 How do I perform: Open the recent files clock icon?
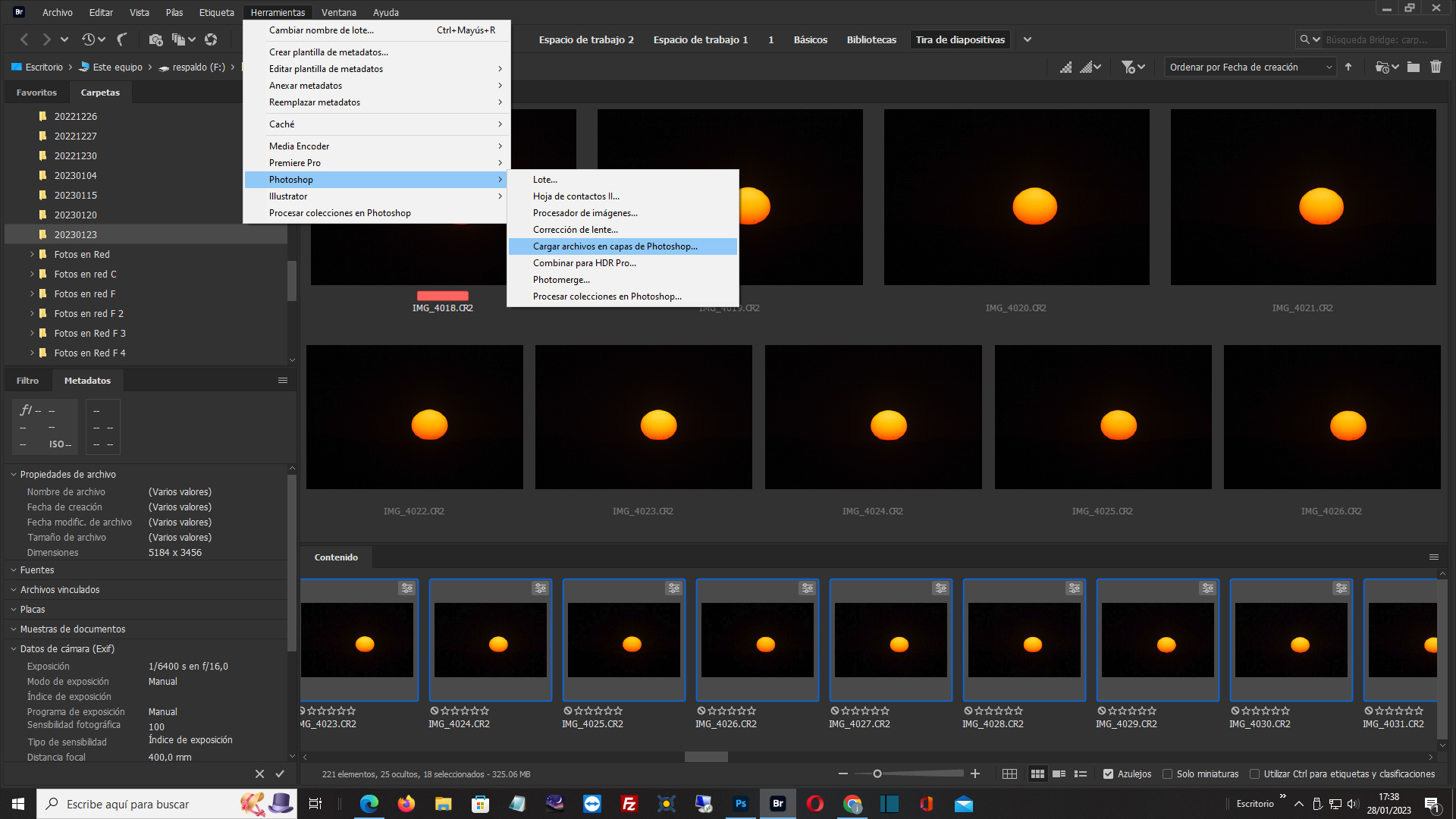pos(89,39)
